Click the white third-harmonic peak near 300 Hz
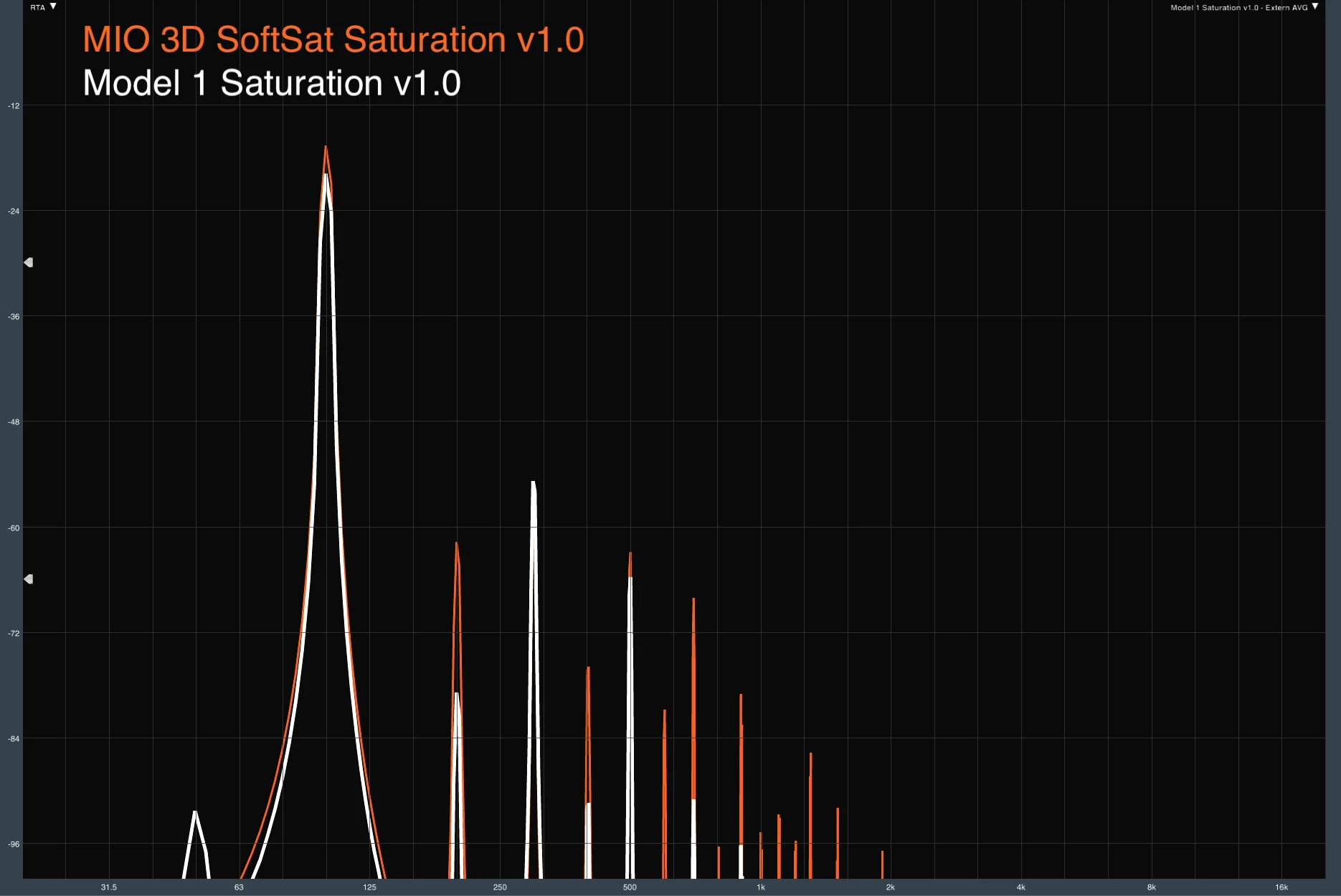This screenshot has width=1341, height=896. coord(533,484)
